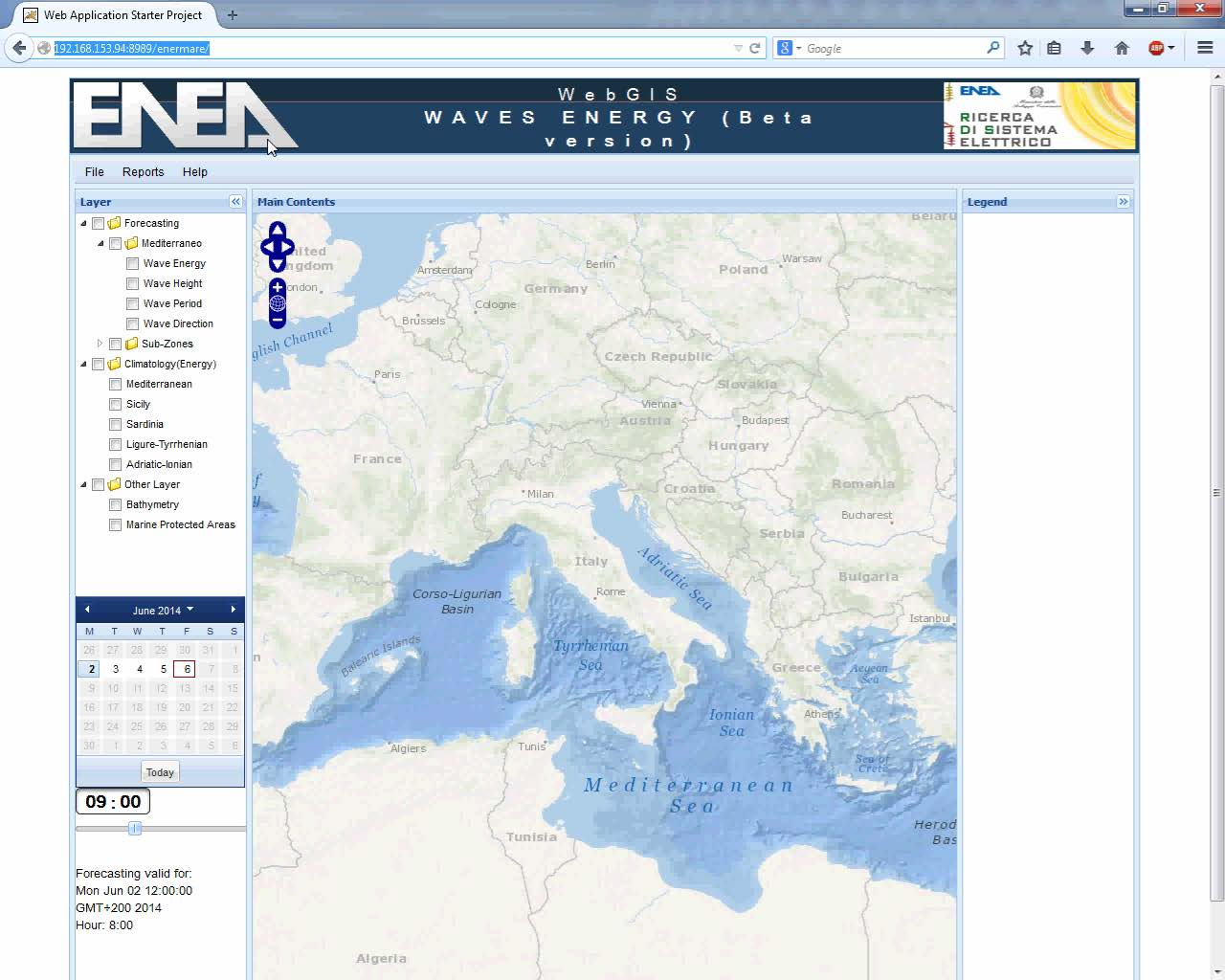Zoom map to full world extent
Image resolution: width=1225 pixels, height=980 pixels.
tap(278, 303)
